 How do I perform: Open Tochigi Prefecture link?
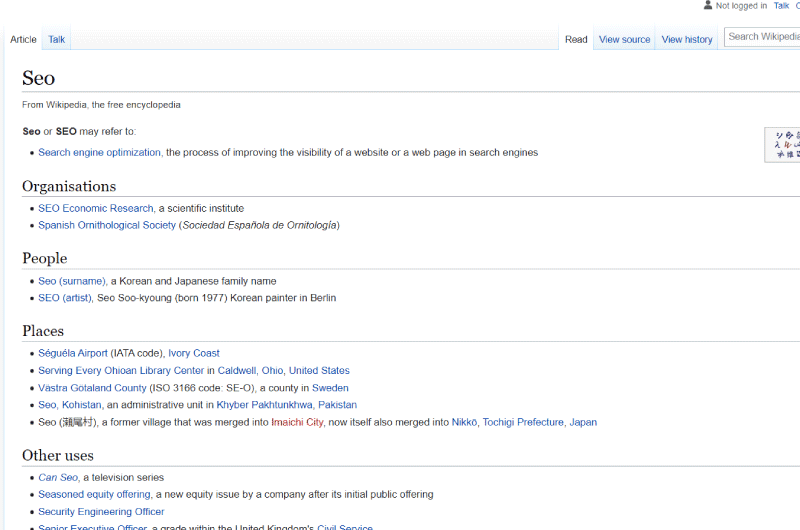coord(523,422)
